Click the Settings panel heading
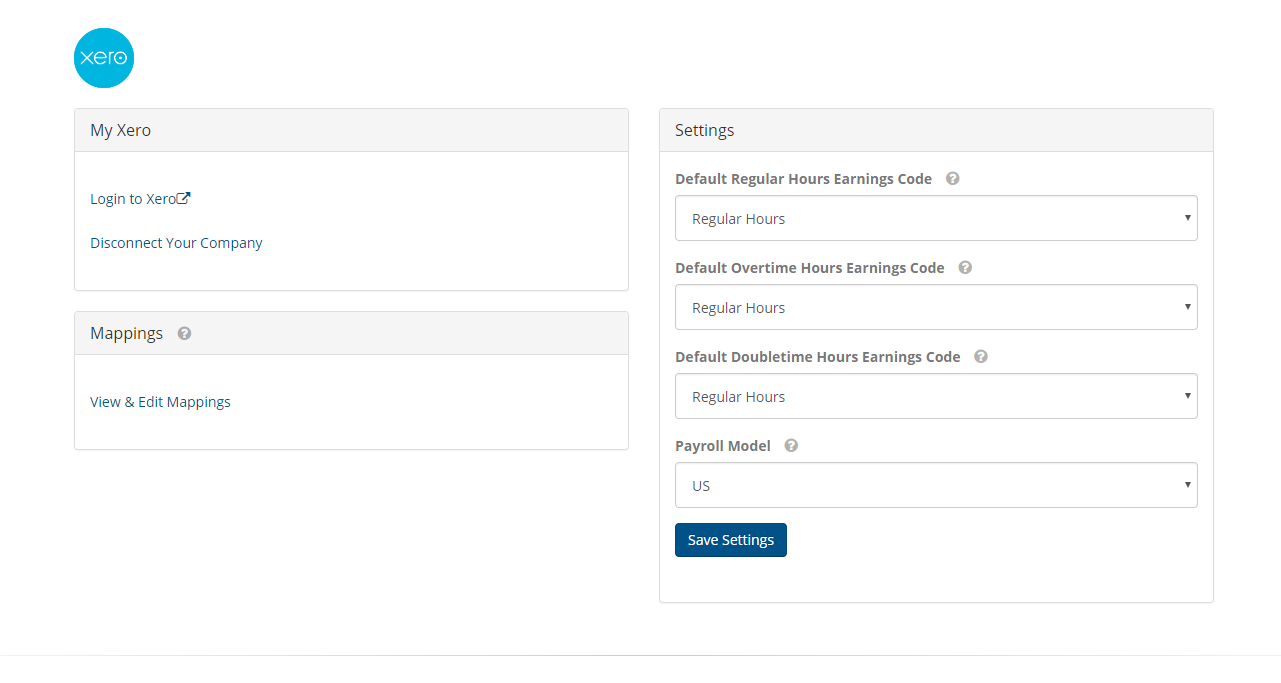This screenshot has height=683, width=1281. (x=705, y=130)
